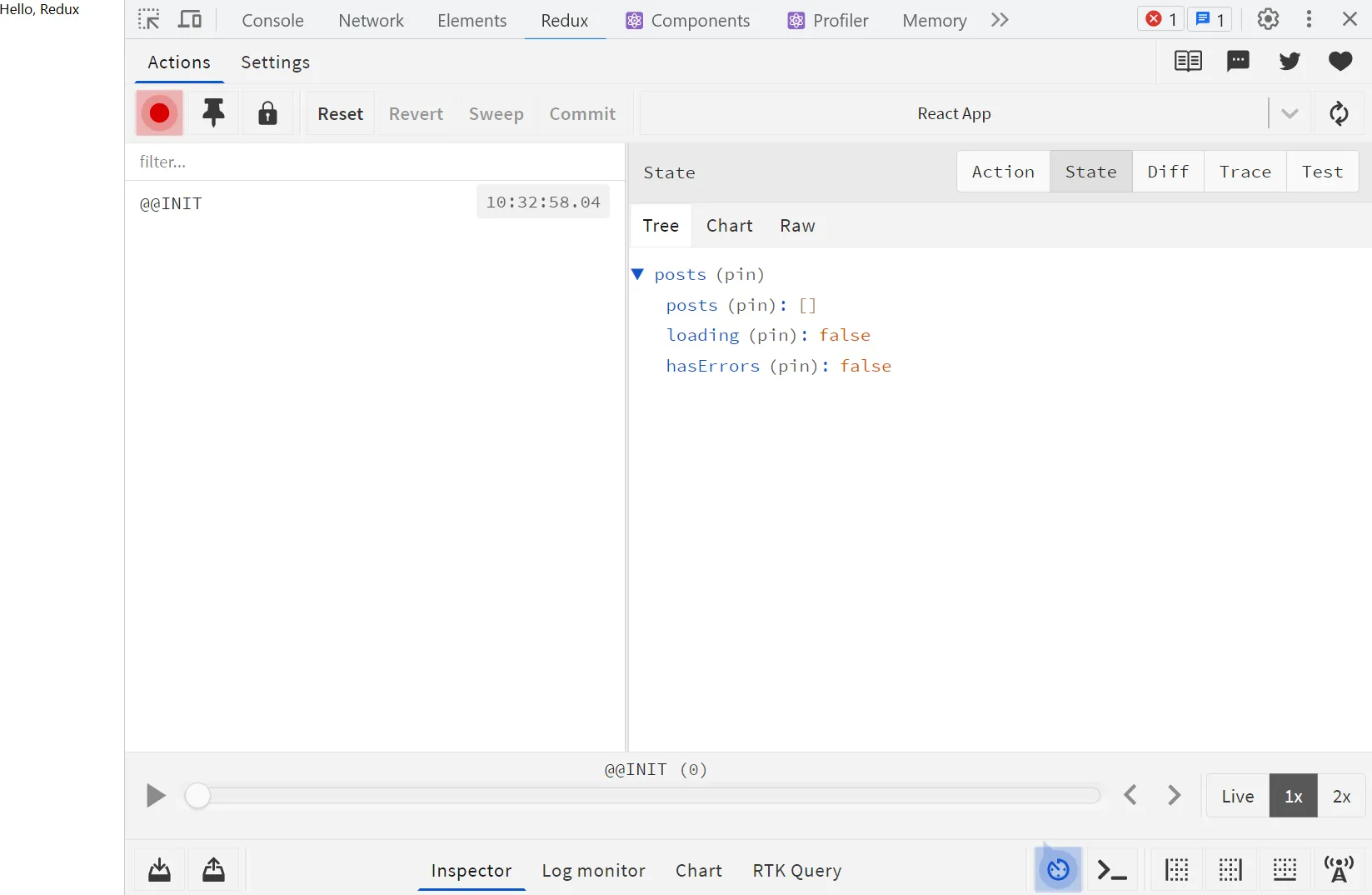
Task: Switch to the Memory tab
Action: [x=935, y=20]
